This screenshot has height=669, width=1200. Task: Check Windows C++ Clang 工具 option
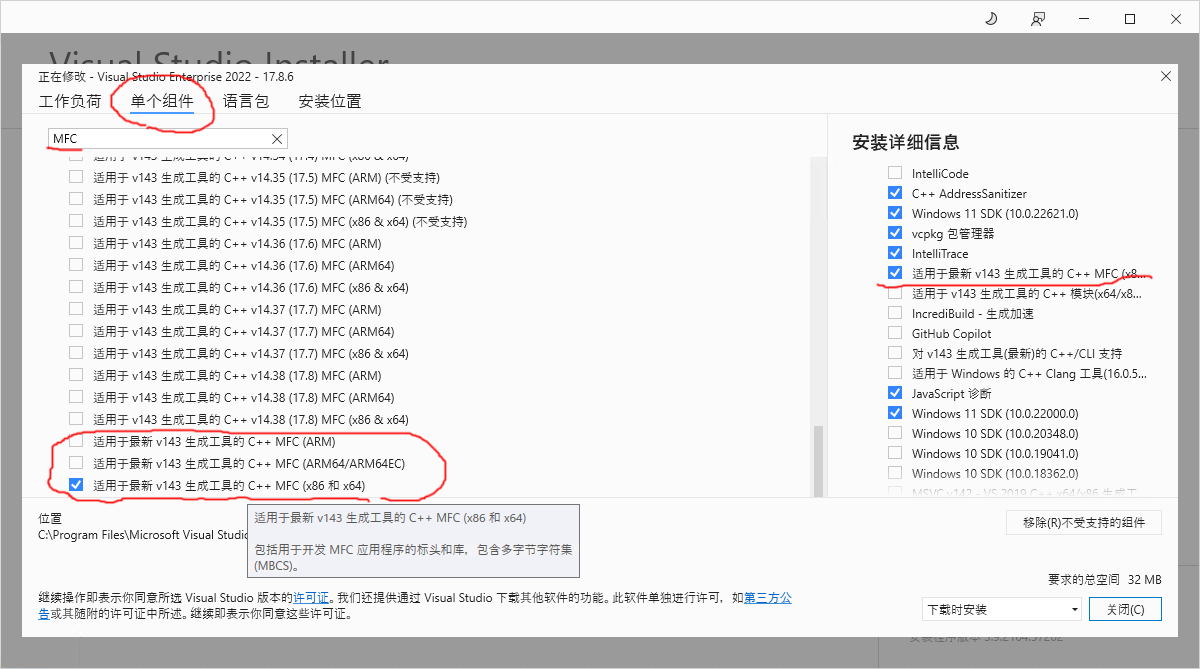[895, 374]
